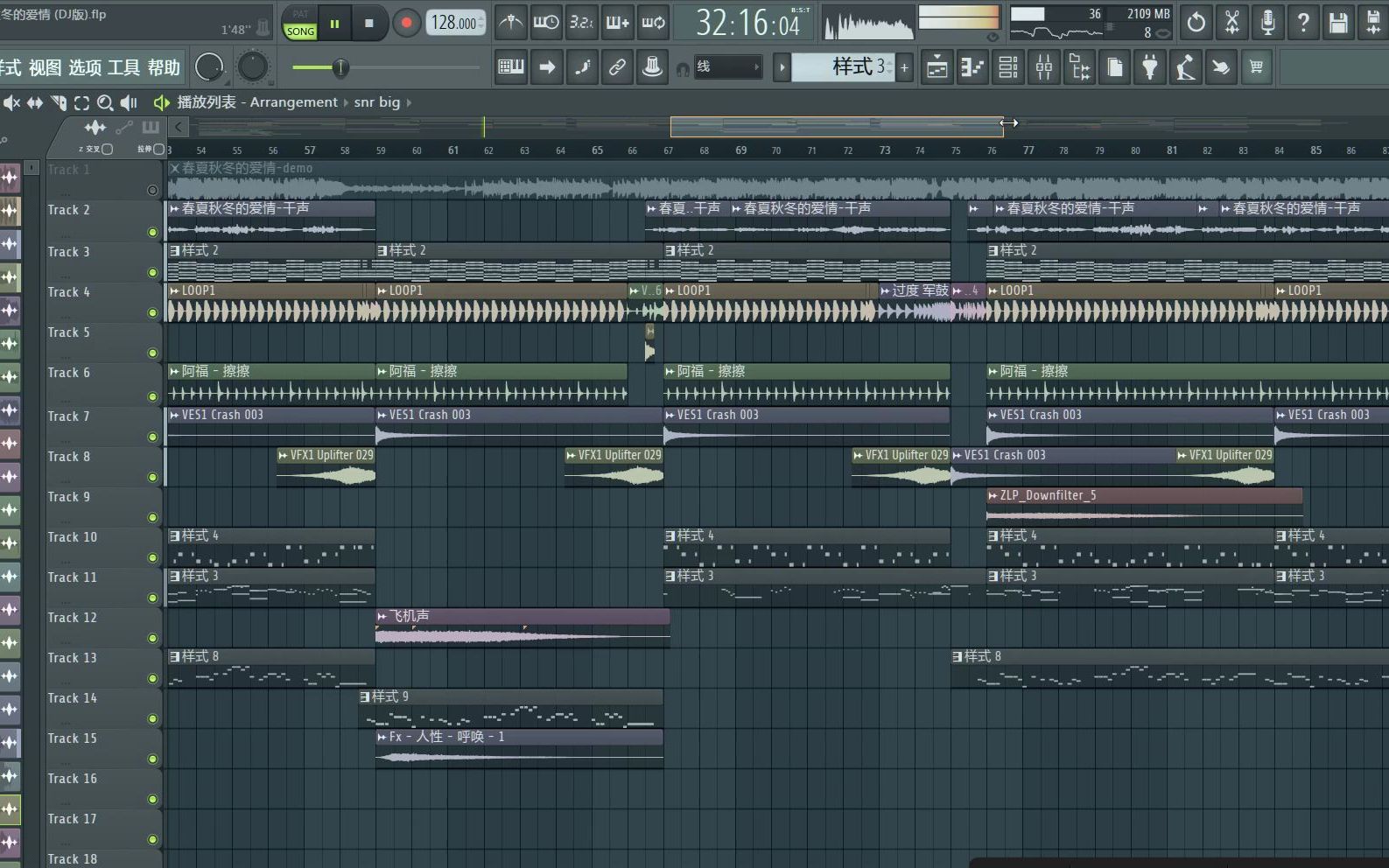This screenshot has width=1389, height=868.
Task: Click the master pitch knob
Action: [253, 66]
